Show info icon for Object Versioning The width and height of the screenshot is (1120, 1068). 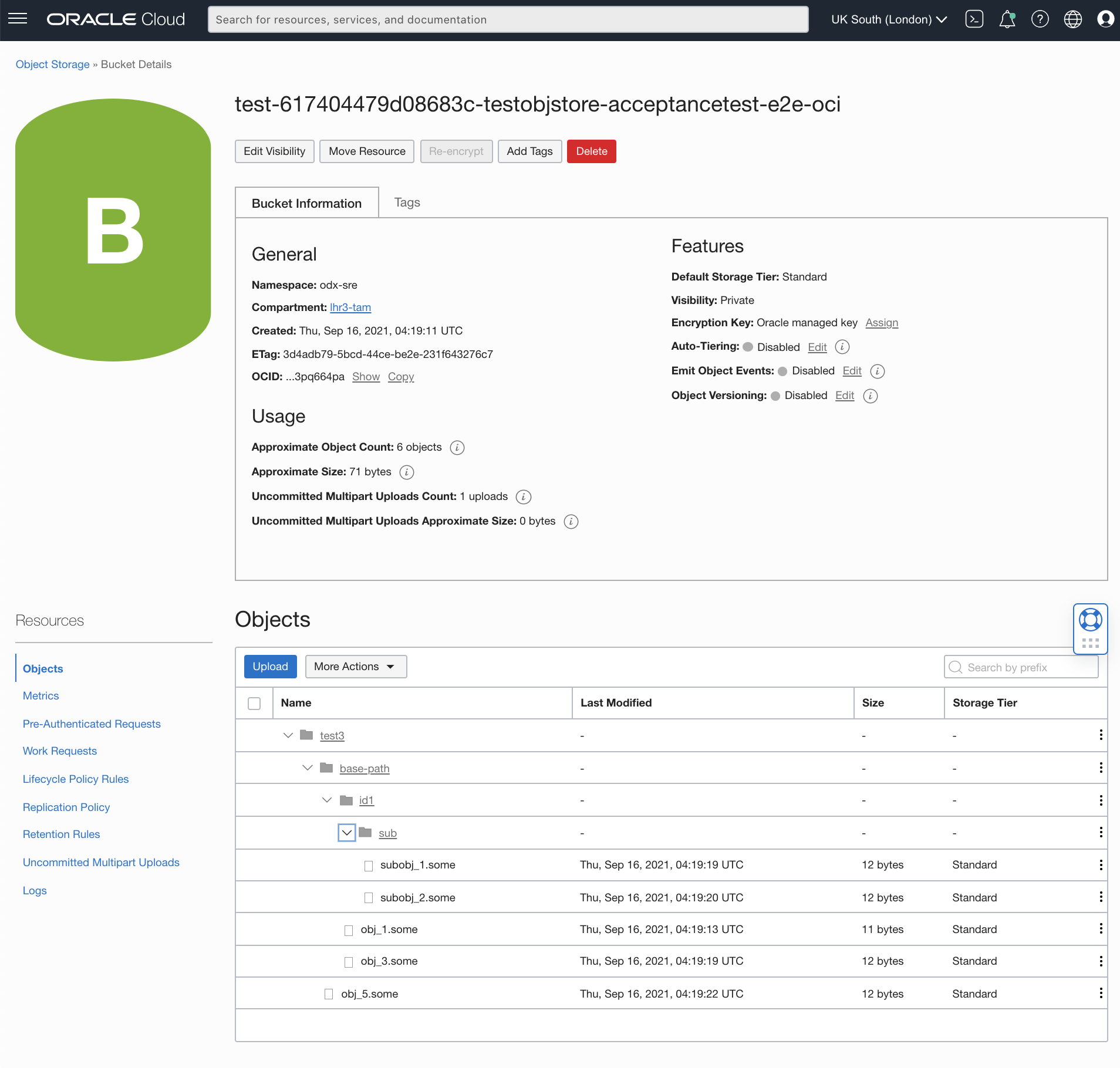(x=871, y=396)
